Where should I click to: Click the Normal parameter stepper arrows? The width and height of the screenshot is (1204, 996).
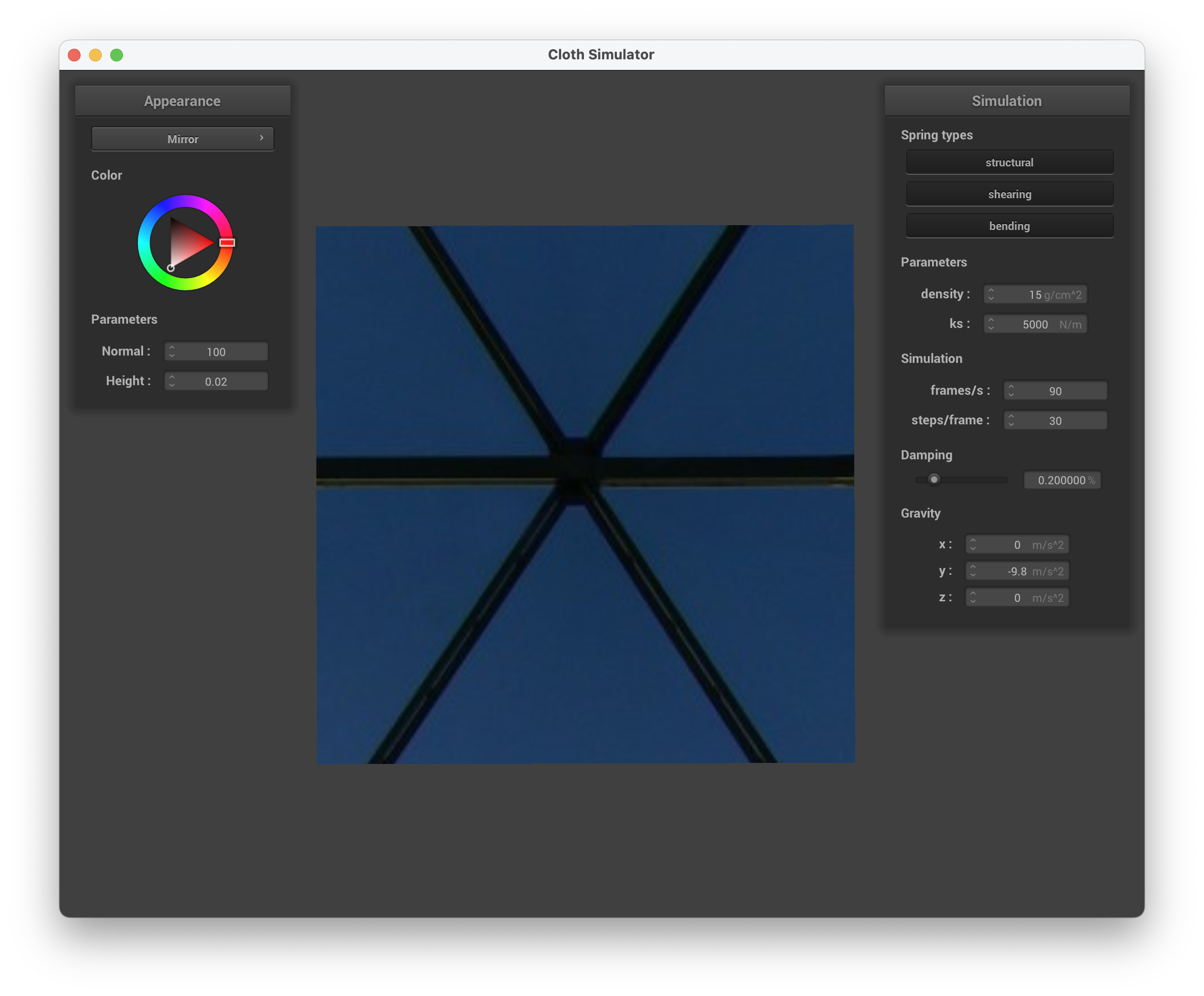171,351
